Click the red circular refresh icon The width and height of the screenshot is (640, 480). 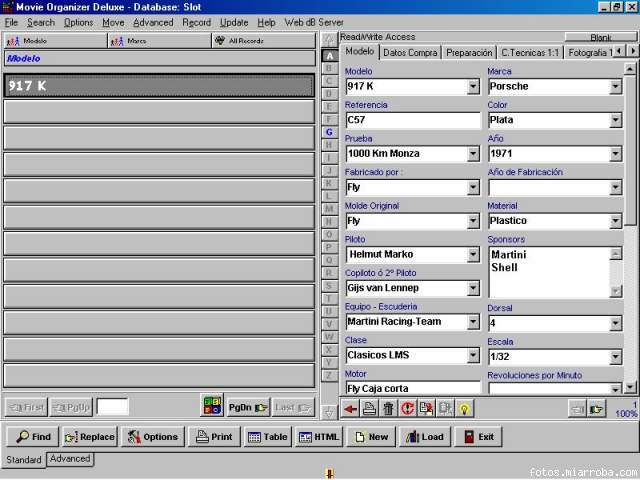point(407,408)
